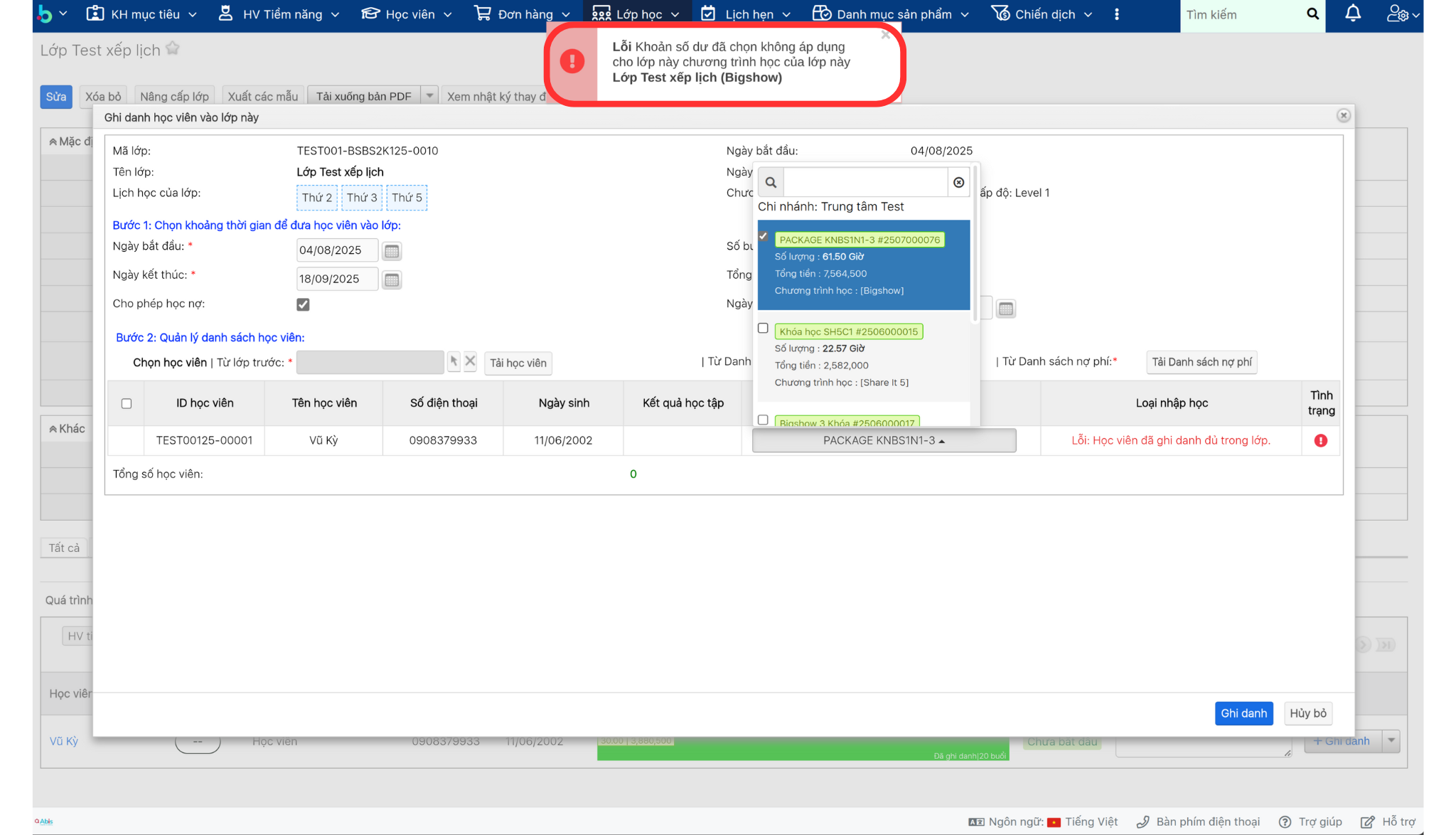This screenshot has height=835, width=1456.
Task: Open calendar picker for Ngày bắt đầu
Action: 392,251
